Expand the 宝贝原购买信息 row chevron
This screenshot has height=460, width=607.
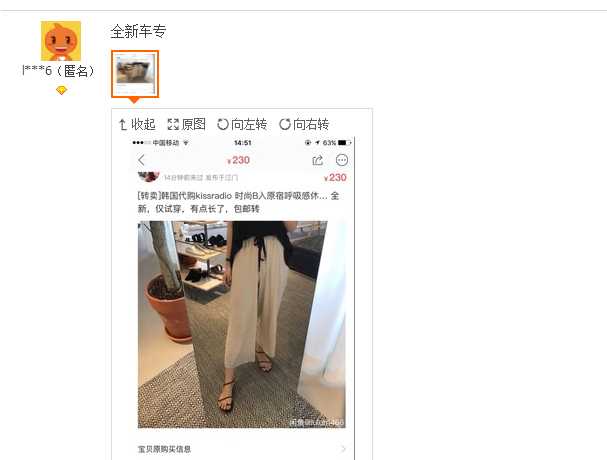[343, 449]
